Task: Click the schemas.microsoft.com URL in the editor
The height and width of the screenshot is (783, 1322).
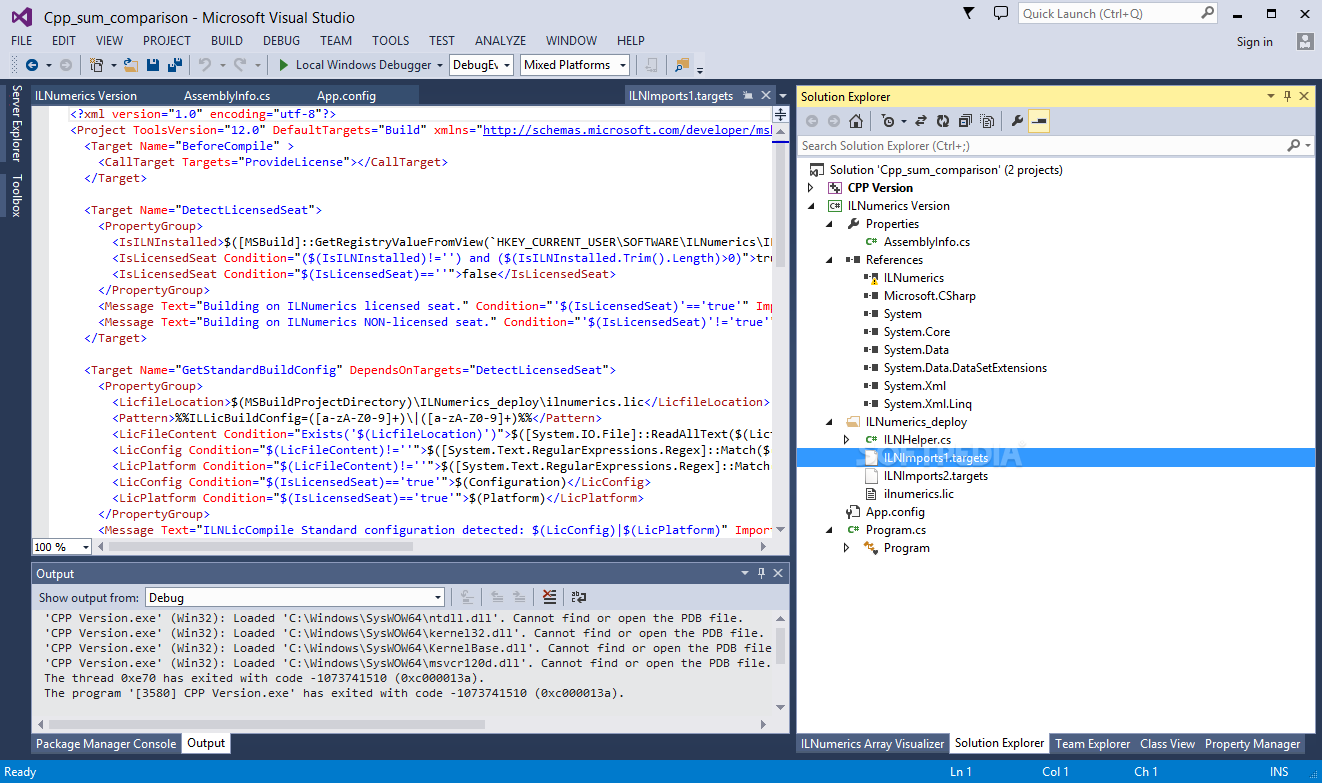Action: click(628, 130)
